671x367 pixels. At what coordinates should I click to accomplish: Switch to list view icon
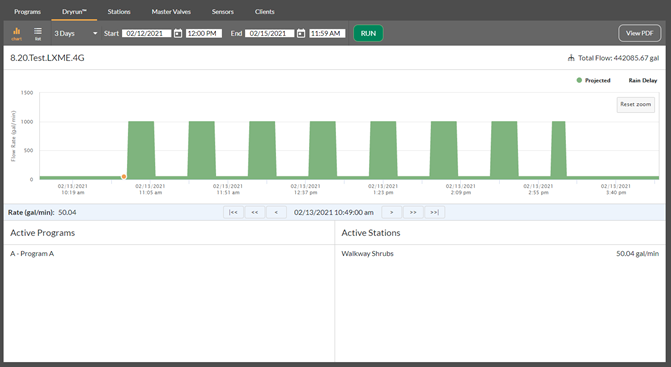point(38,33)
